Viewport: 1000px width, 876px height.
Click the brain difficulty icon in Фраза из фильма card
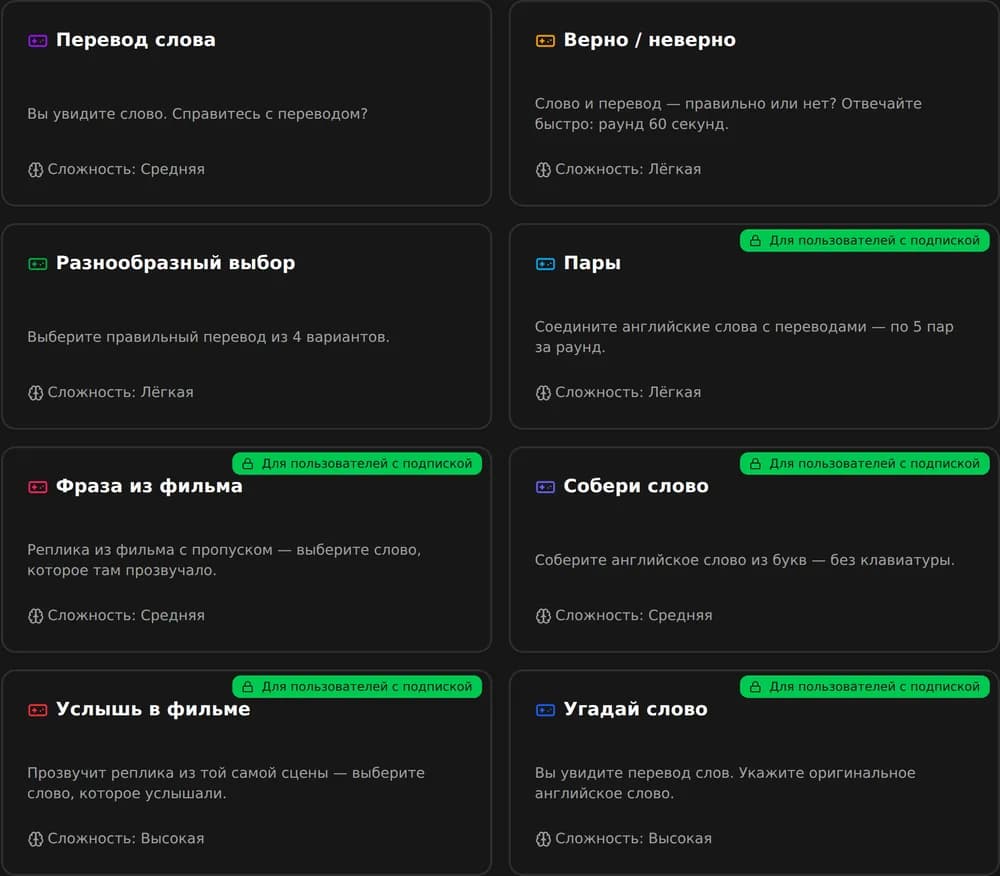pos(36,616)
